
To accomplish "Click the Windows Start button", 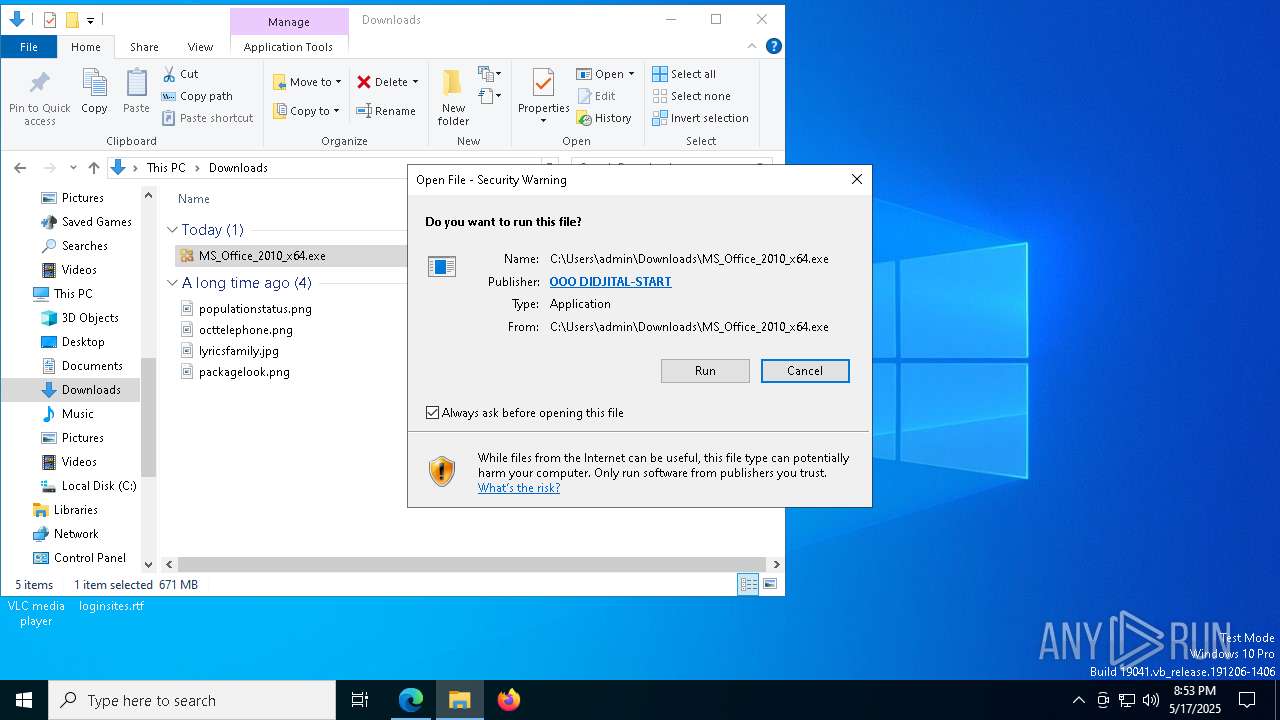I will click(x=24, y=700).
